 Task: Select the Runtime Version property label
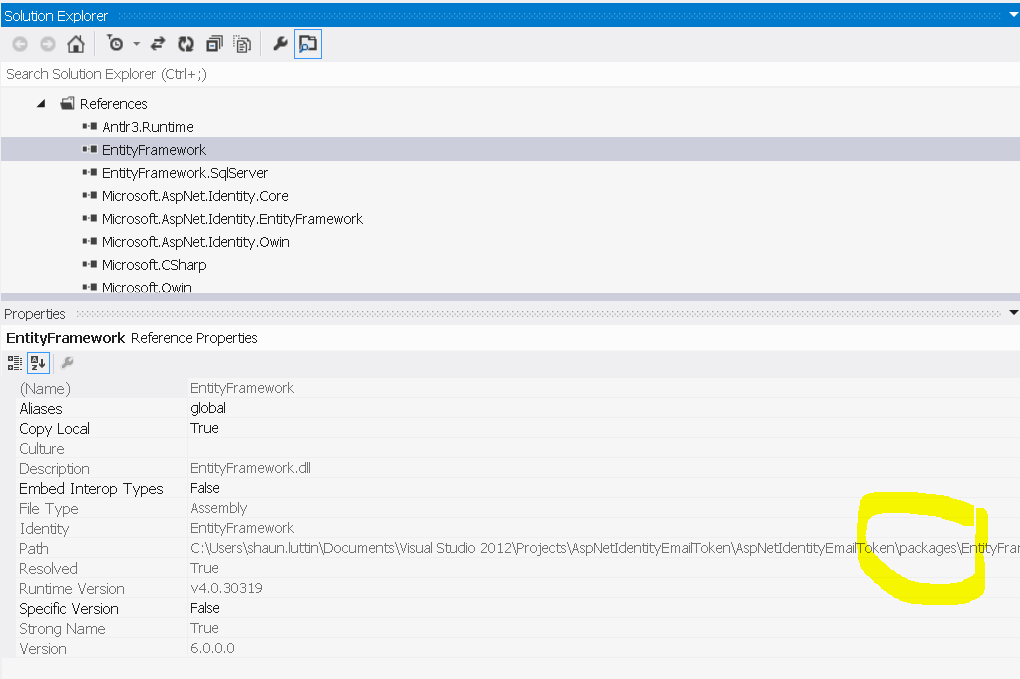pos(72,589)
